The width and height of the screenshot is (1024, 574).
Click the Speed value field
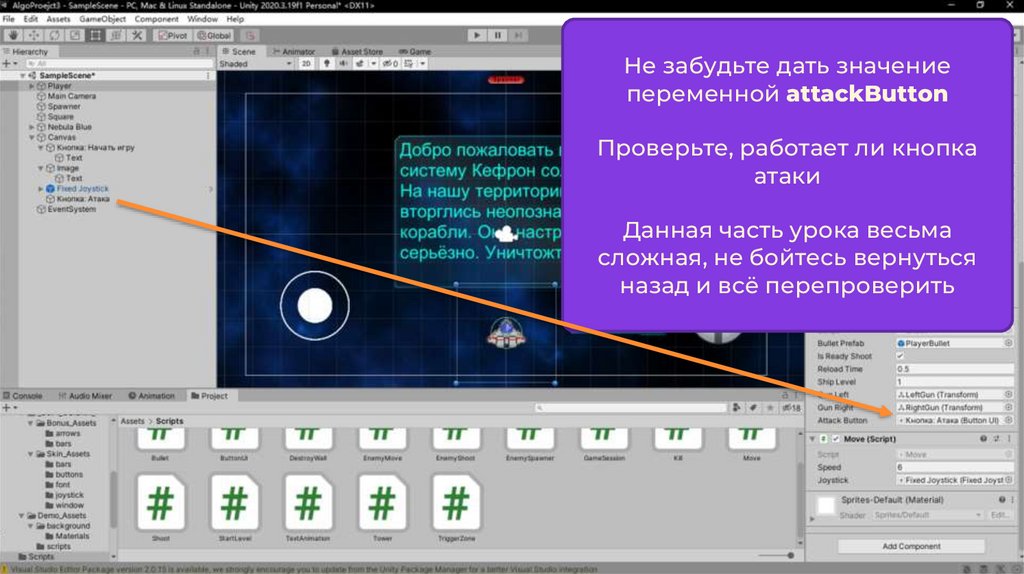tap(955, 468)
